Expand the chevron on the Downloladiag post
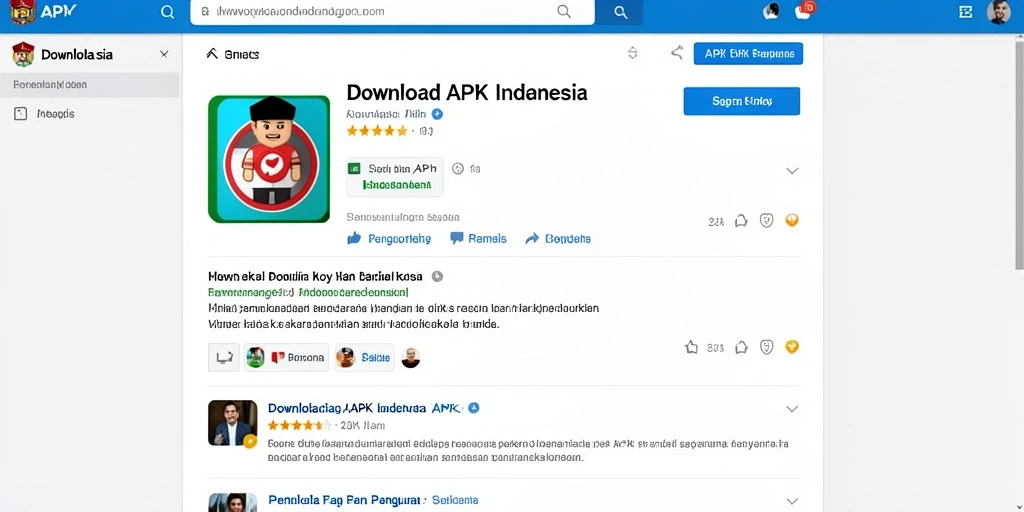 (x=792, y=409)
